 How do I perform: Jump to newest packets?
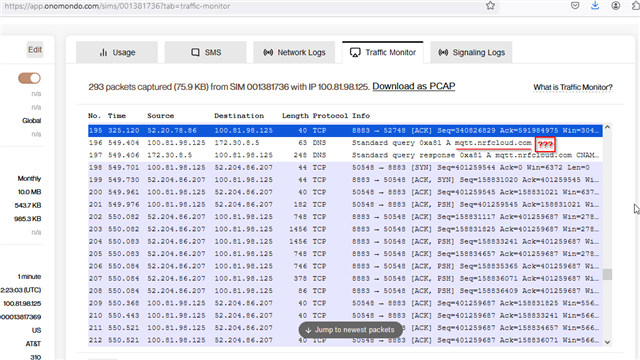point(351,330)
